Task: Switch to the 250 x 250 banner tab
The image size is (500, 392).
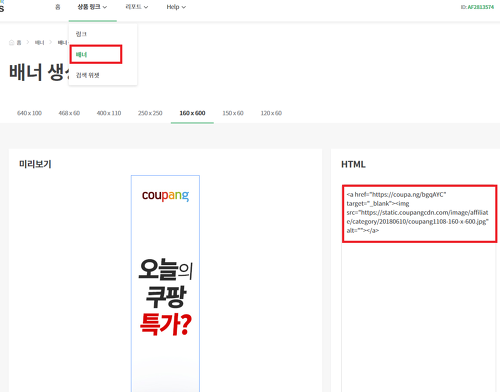Action: [x=150, y=113]
